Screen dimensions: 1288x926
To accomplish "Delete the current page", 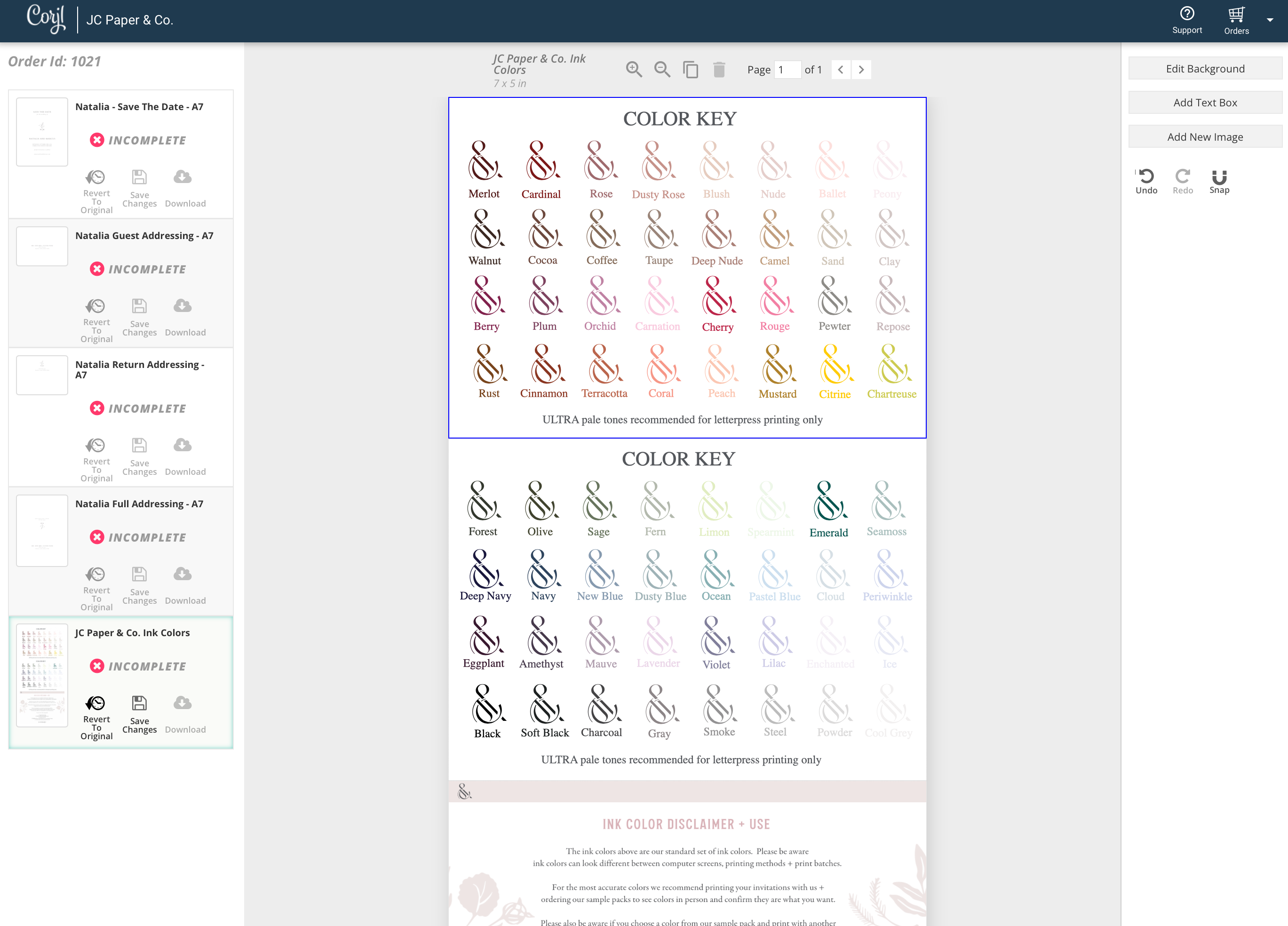I will point(719,69).
